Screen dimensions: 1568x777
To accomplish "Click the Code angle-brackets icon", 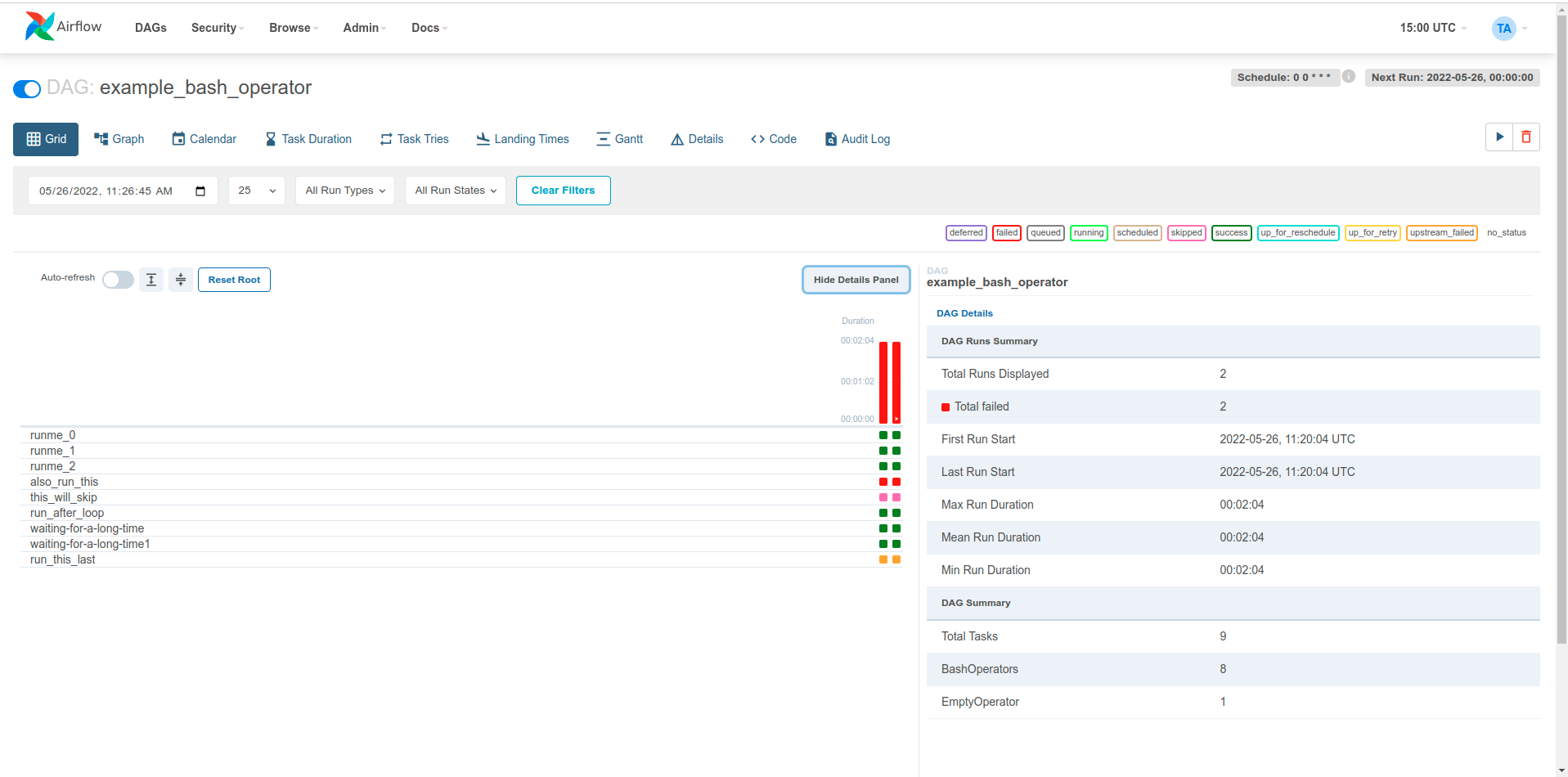I will (x=758, y=139).
